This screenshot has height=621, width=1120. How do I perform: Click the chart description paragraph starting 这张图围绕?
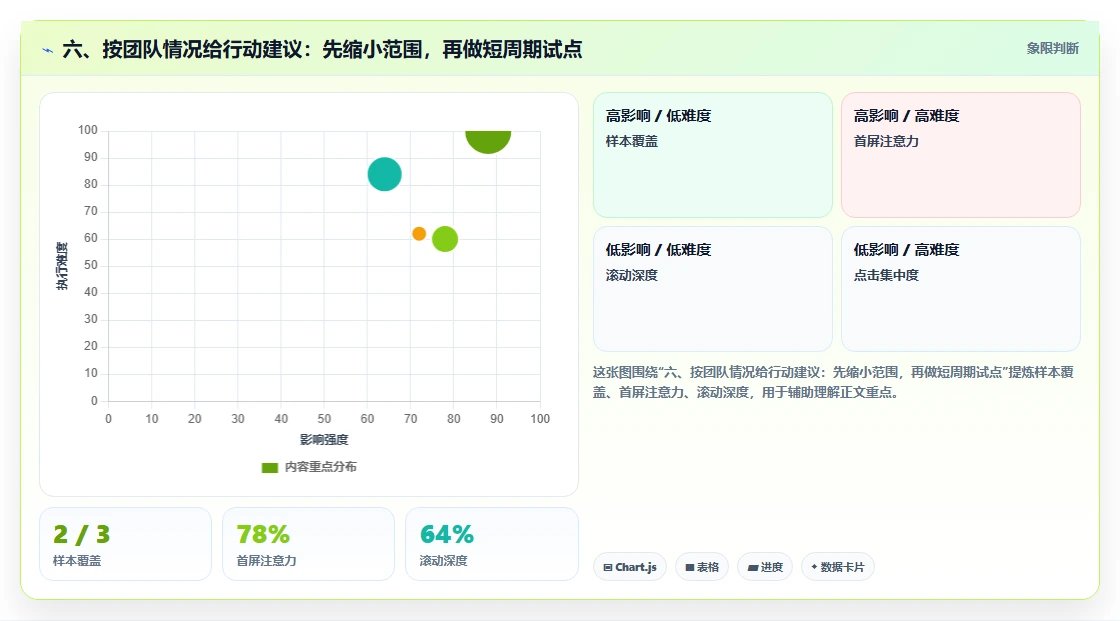coord(833,382)
